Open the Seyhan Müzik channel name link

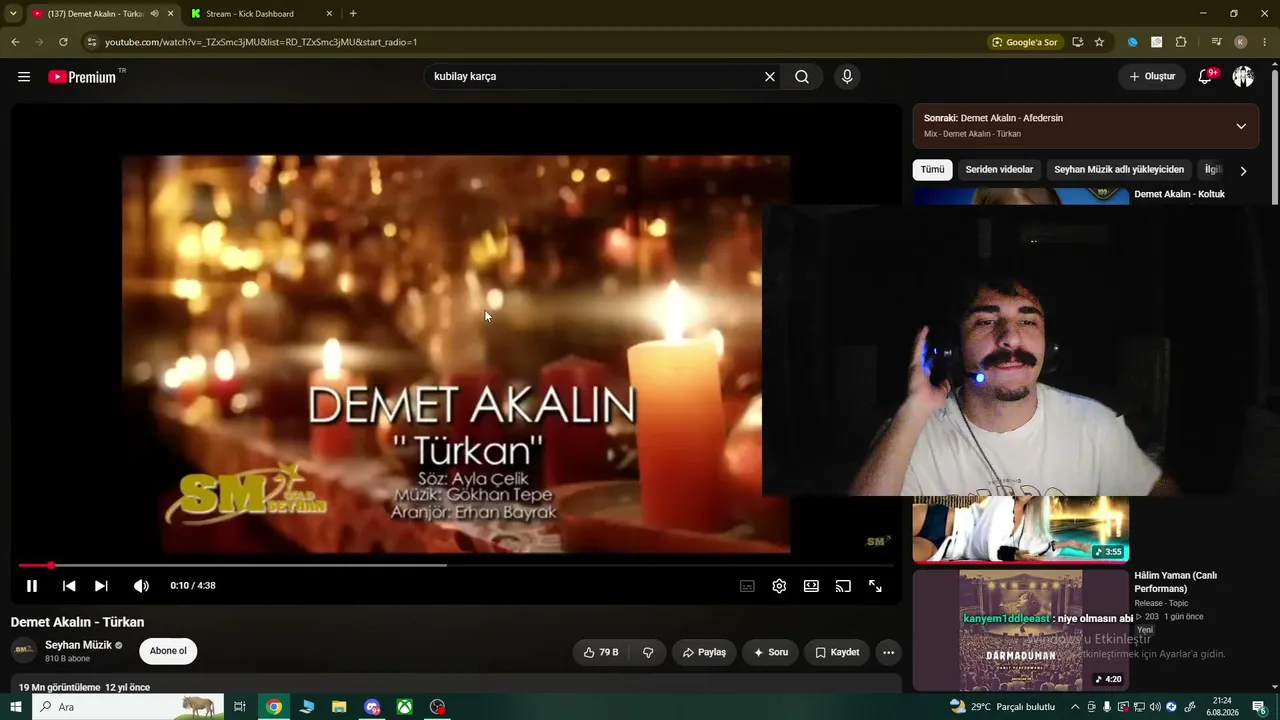coord(78,645)
